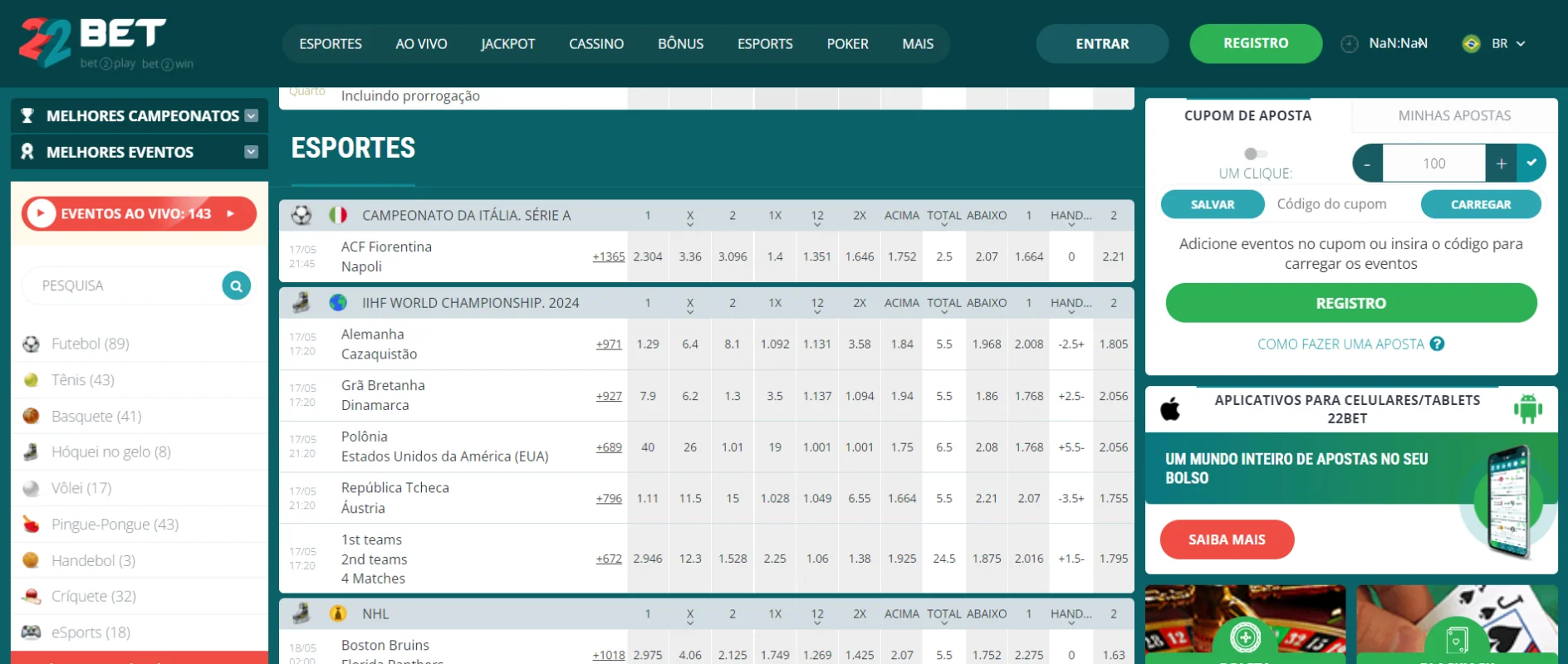
Task: Select the Pingue-Pongue paddle icon
Action: (31, 525)
